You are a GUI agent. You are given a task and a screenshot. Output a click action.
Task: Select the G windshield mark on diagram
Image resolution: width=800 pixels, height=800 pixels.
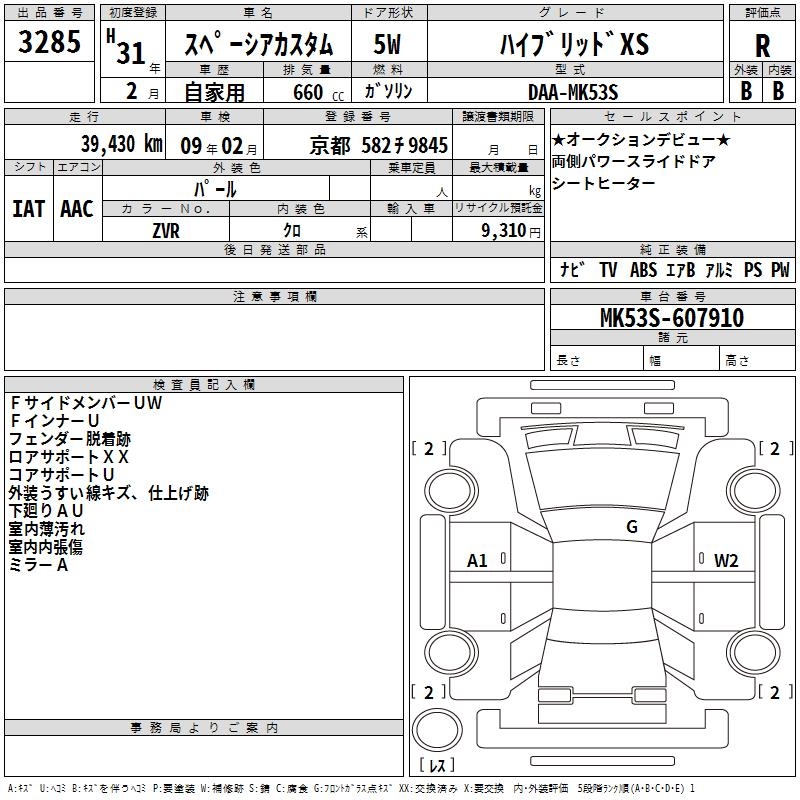click(631, 527)
